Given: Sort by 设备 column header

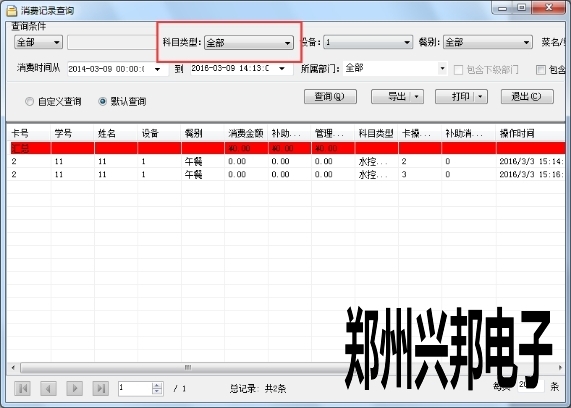Looking at the screenshot, I should (159, 133).
